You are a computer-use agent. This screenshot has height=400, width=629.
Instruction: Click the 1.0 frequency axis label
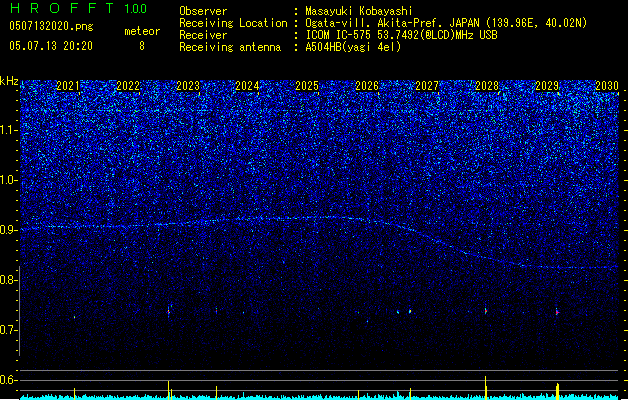pos(9,180)
